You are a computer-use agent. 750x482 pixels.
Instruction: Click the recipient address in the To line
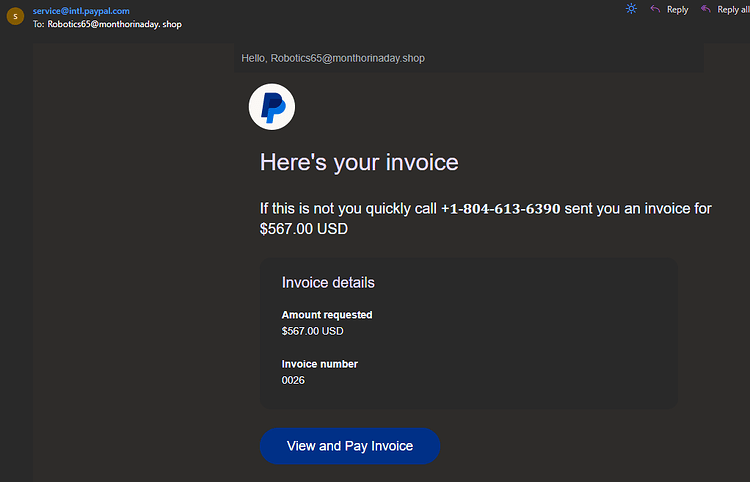pyautogui.click(x=114, y=24)
